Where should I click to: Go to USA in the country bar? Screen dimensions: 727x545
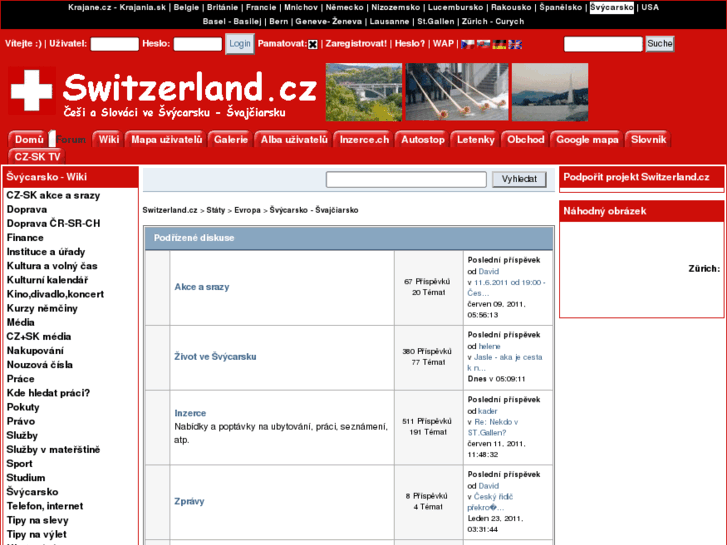click(x=650, y=7)
